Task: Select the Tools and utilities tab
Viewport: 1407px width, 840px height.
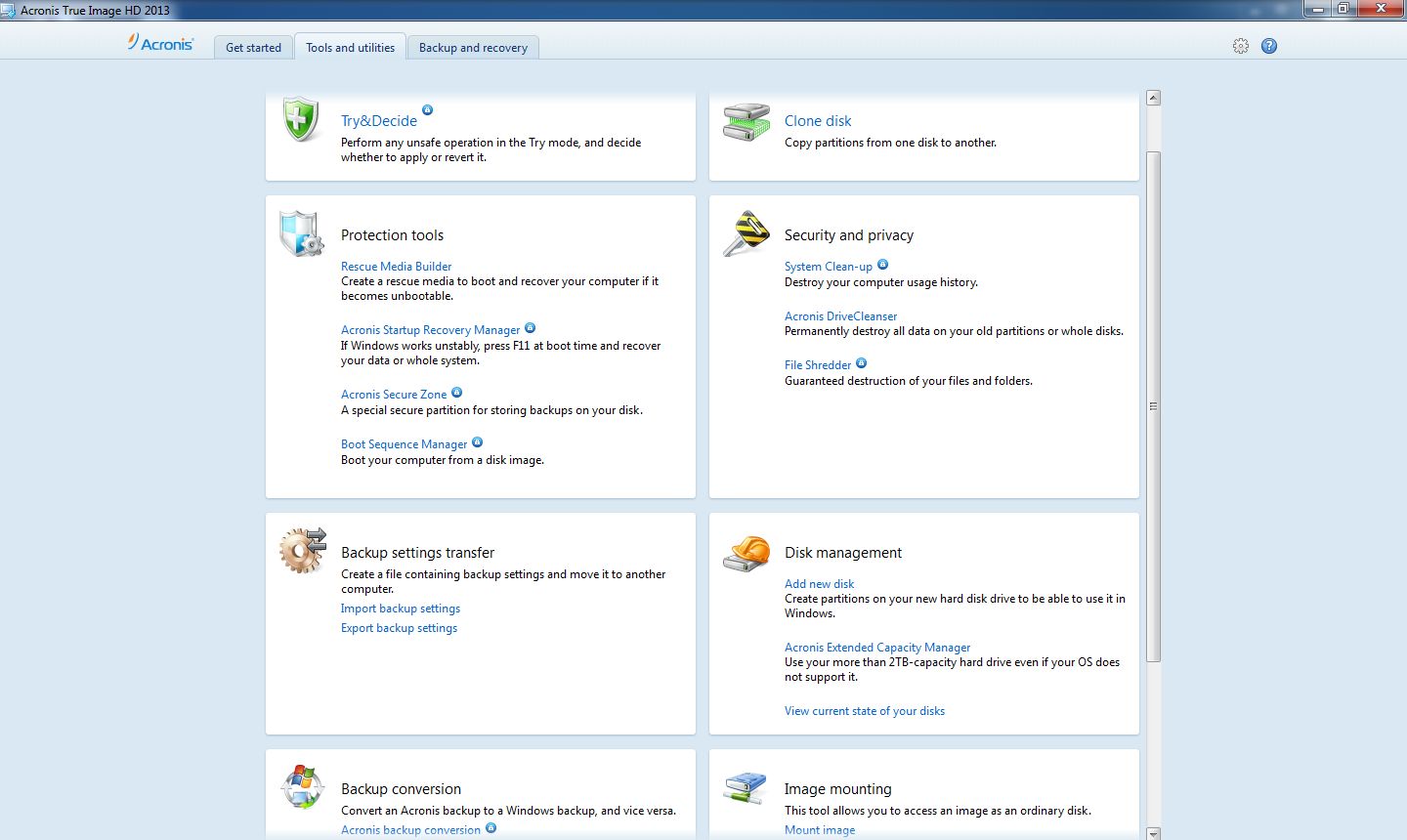Action: click(x=350, y=47)
